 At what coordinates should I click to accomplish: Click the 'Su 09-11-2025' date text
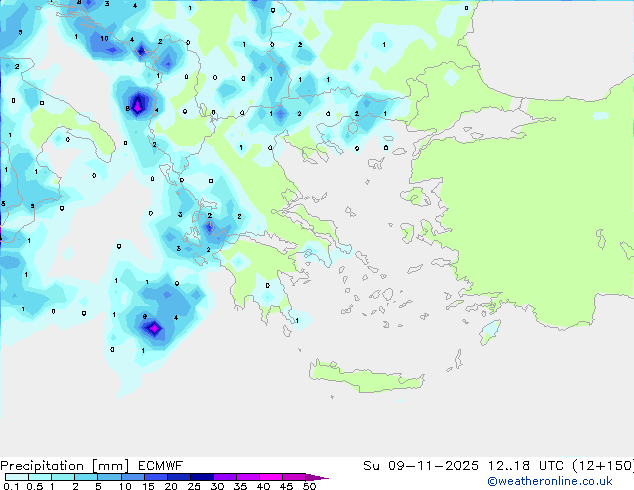click(421, 466)
